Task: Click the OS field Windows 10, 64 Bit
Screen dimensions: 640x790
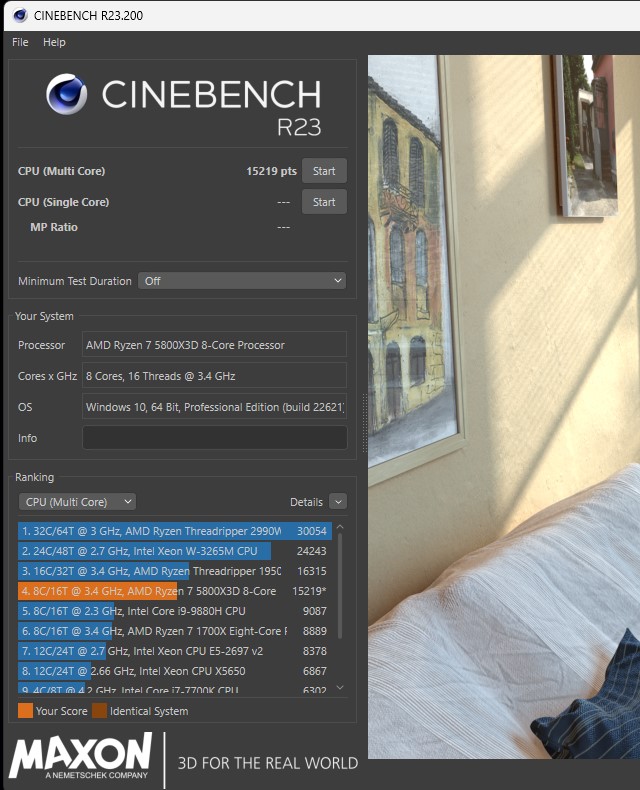Action: coord(215,407)
